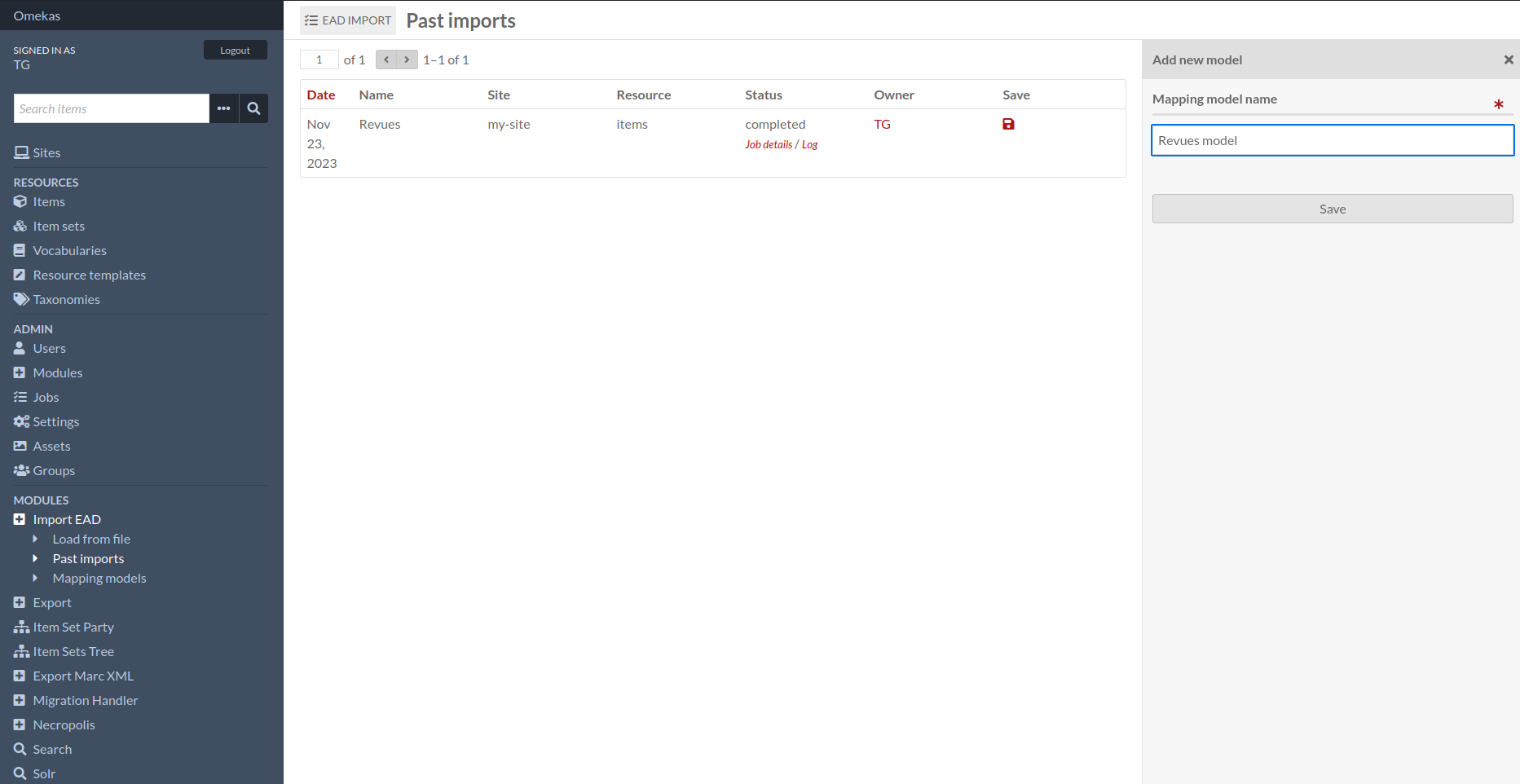This screenshot has width=1520, height=784.
Task: Click the Modules plus-square icon
Action: coord(20,372)
